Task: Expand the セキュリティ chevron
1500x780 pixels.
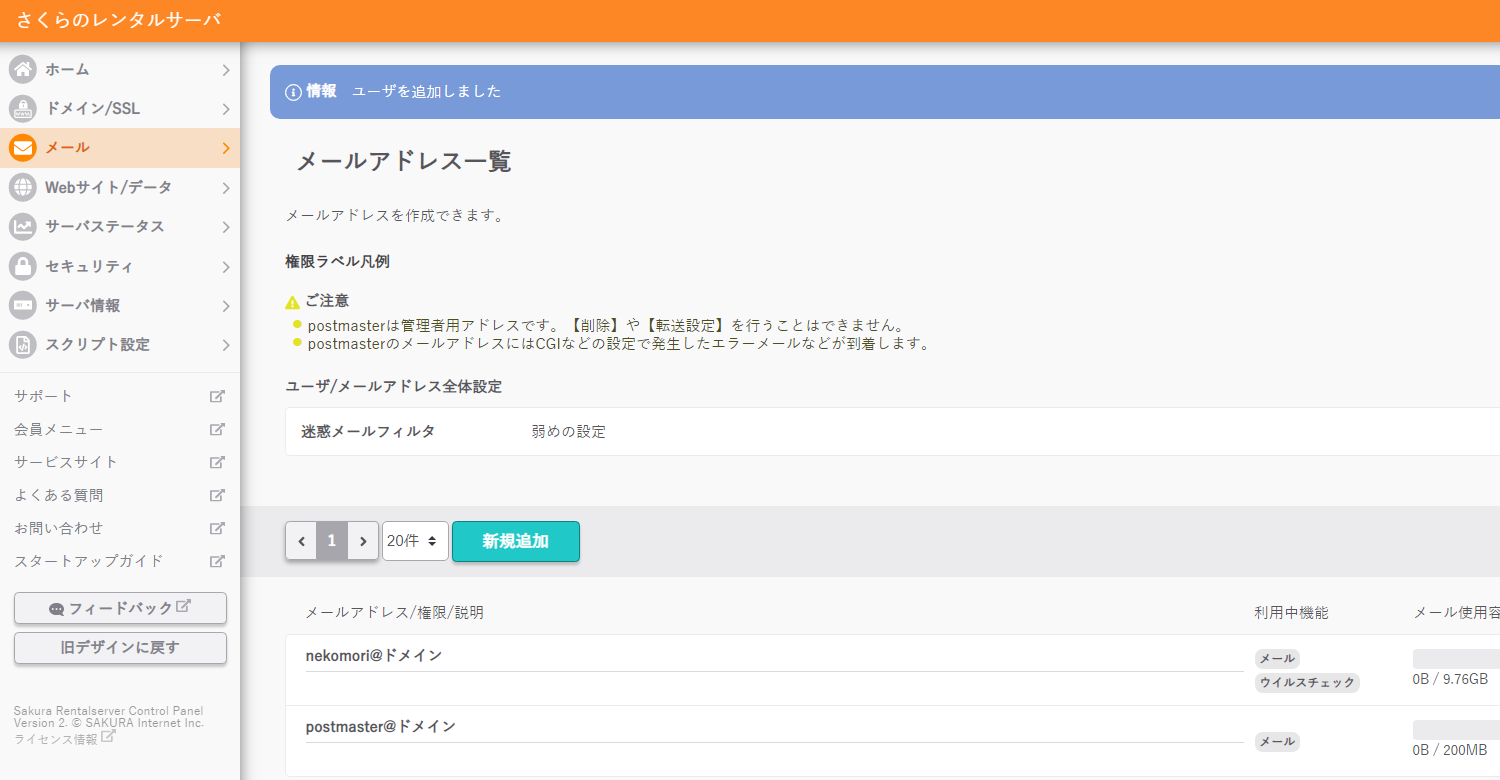Action: [226, 267]
